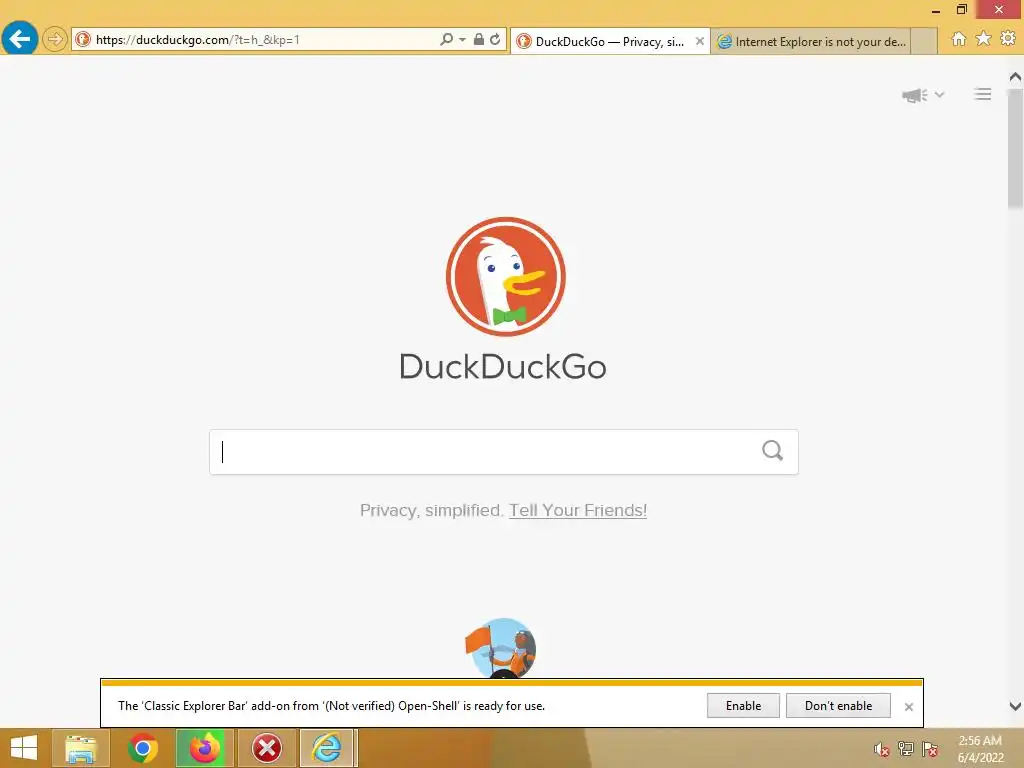The height and width of the screenshot is (768, 1024).
Task: Open the DuckDuckGo hamburger menu
Action: [x=983, y=95]
